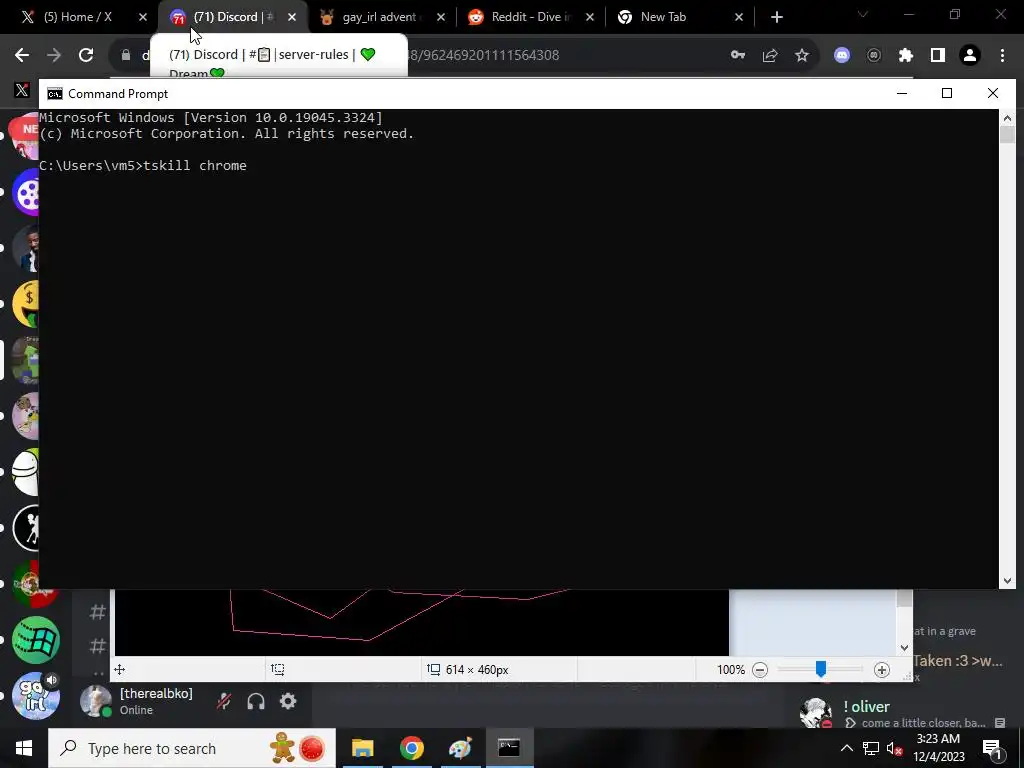The image size is (1024, 768).
Task: Go forward in Chrome
Action: click(x=54, y=55)
